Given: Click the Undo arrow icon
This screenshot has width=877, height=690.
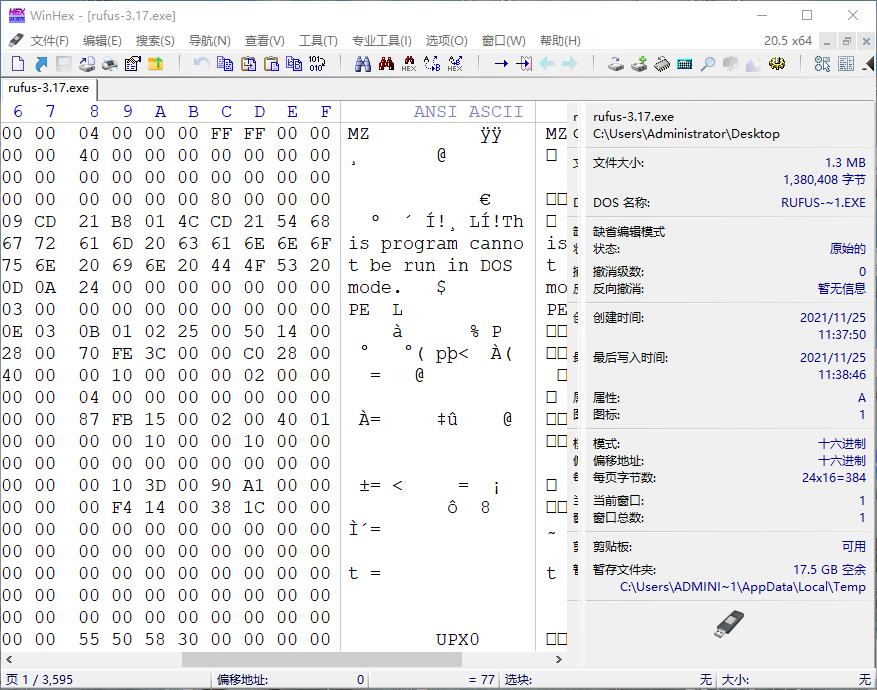Looking at the screenshot, I should pos(201,64).
